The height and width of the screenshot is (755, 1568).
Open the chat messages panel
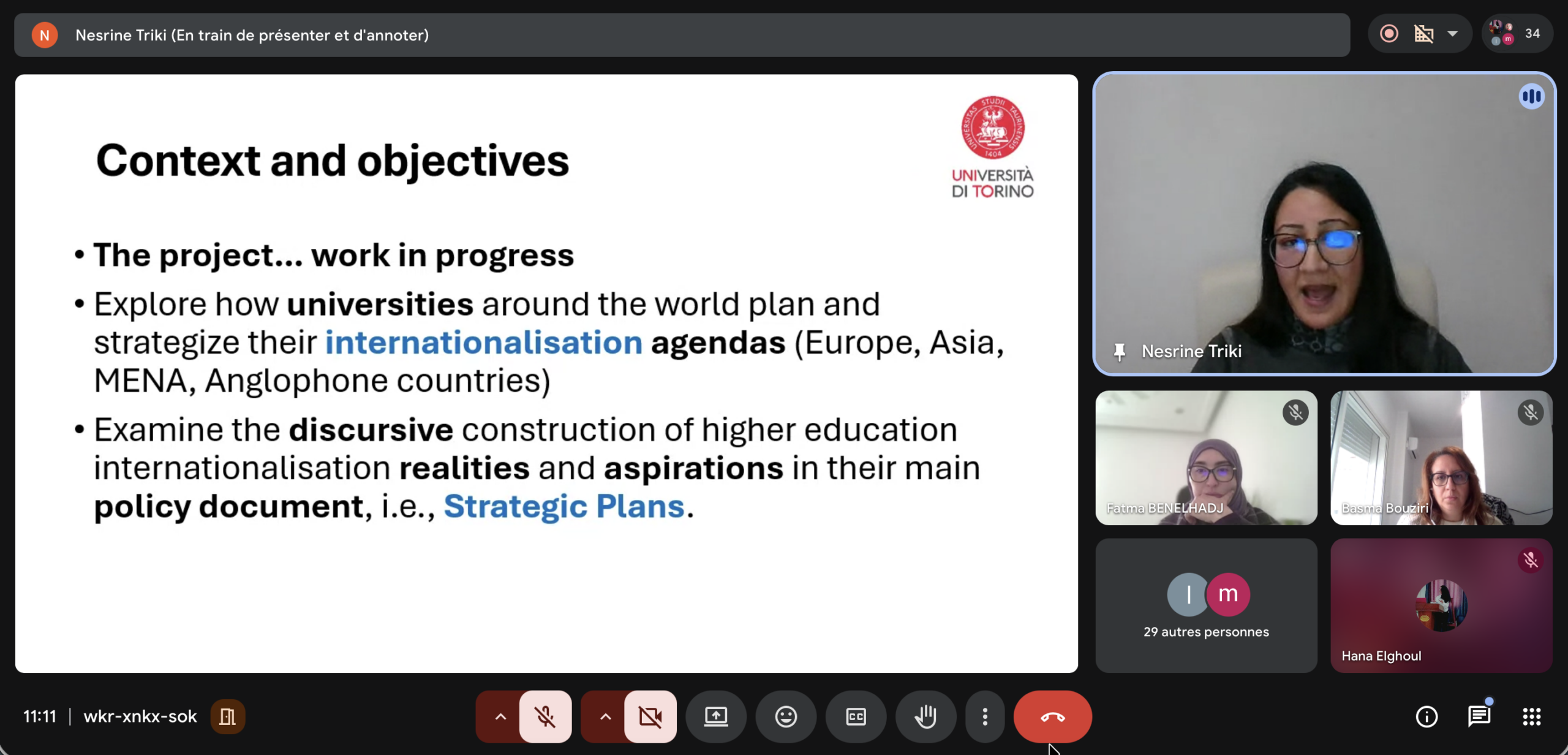point(1479,716)
